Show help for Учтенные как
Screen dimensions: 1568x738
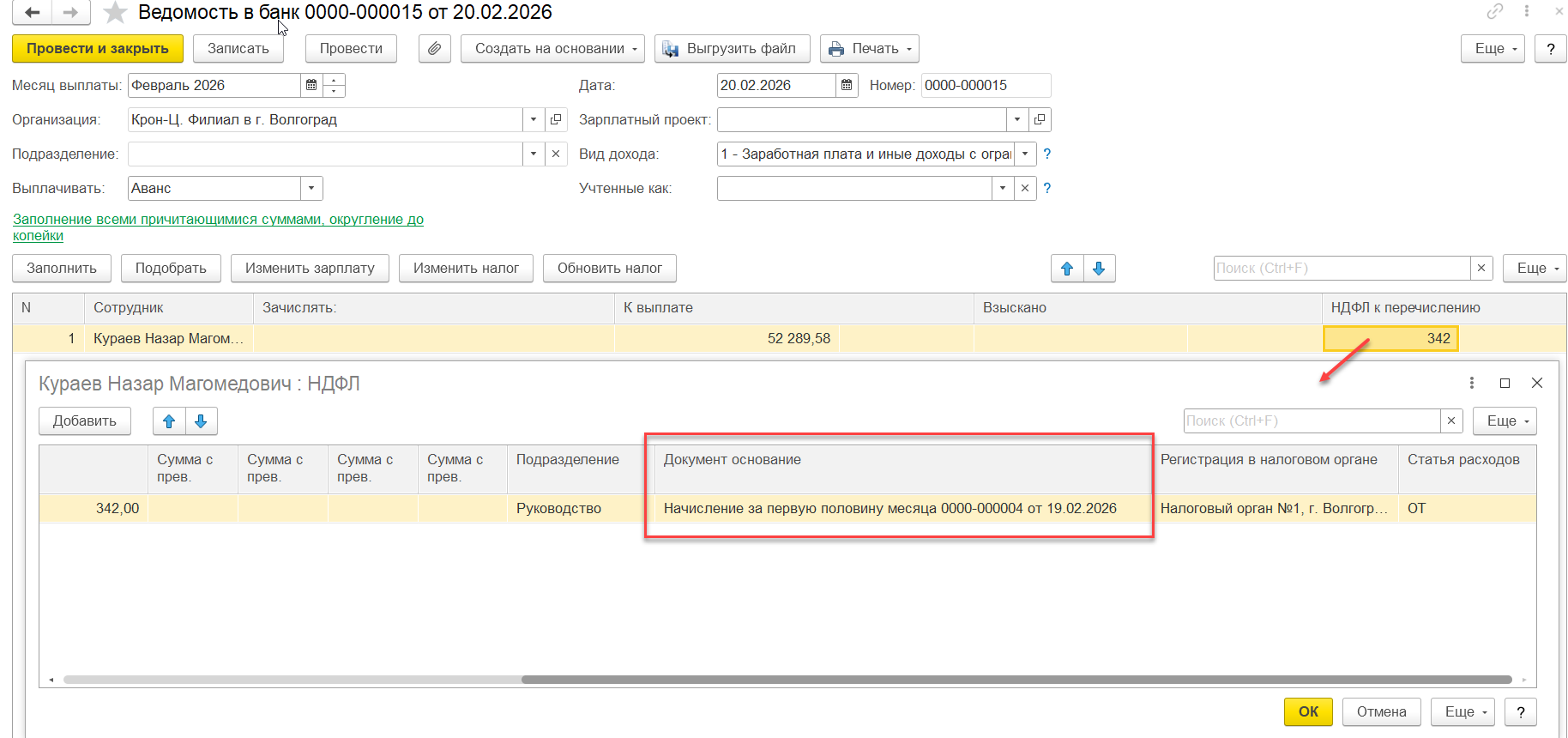1046,188
